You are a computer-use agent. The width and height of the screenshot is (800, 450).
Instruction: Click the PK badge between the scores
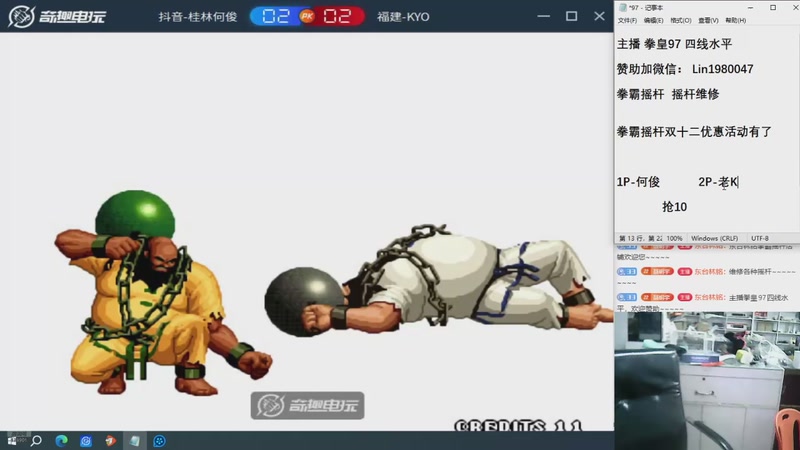point(307,16)
